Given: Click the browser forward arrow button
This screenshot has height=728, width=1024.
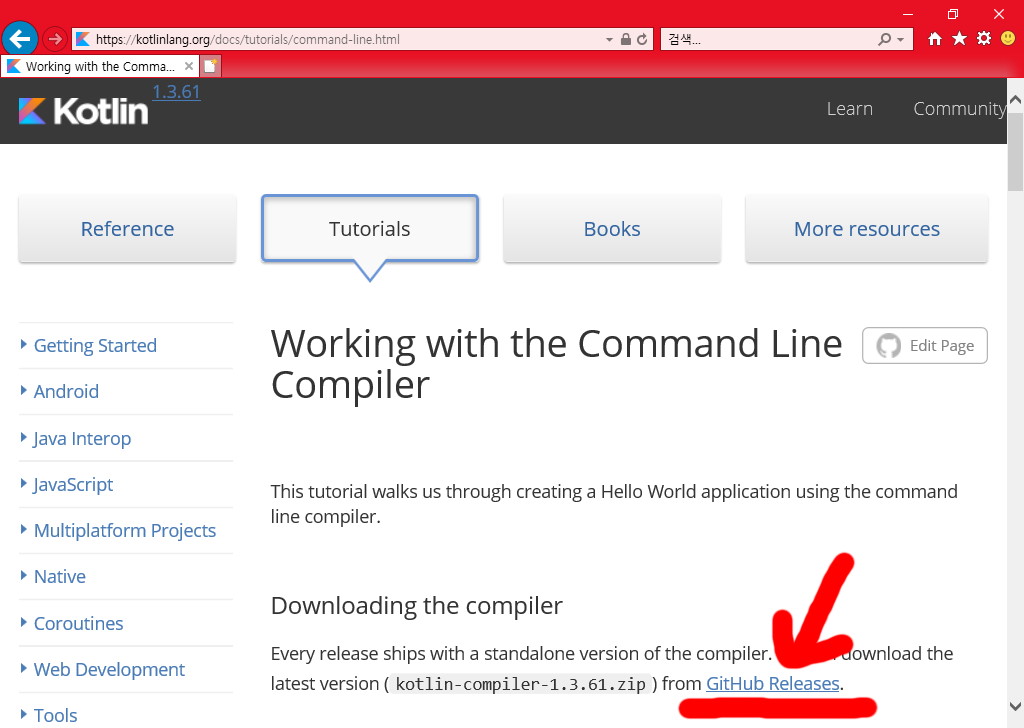Looking at the screenshot, I should tap(55, 39).
